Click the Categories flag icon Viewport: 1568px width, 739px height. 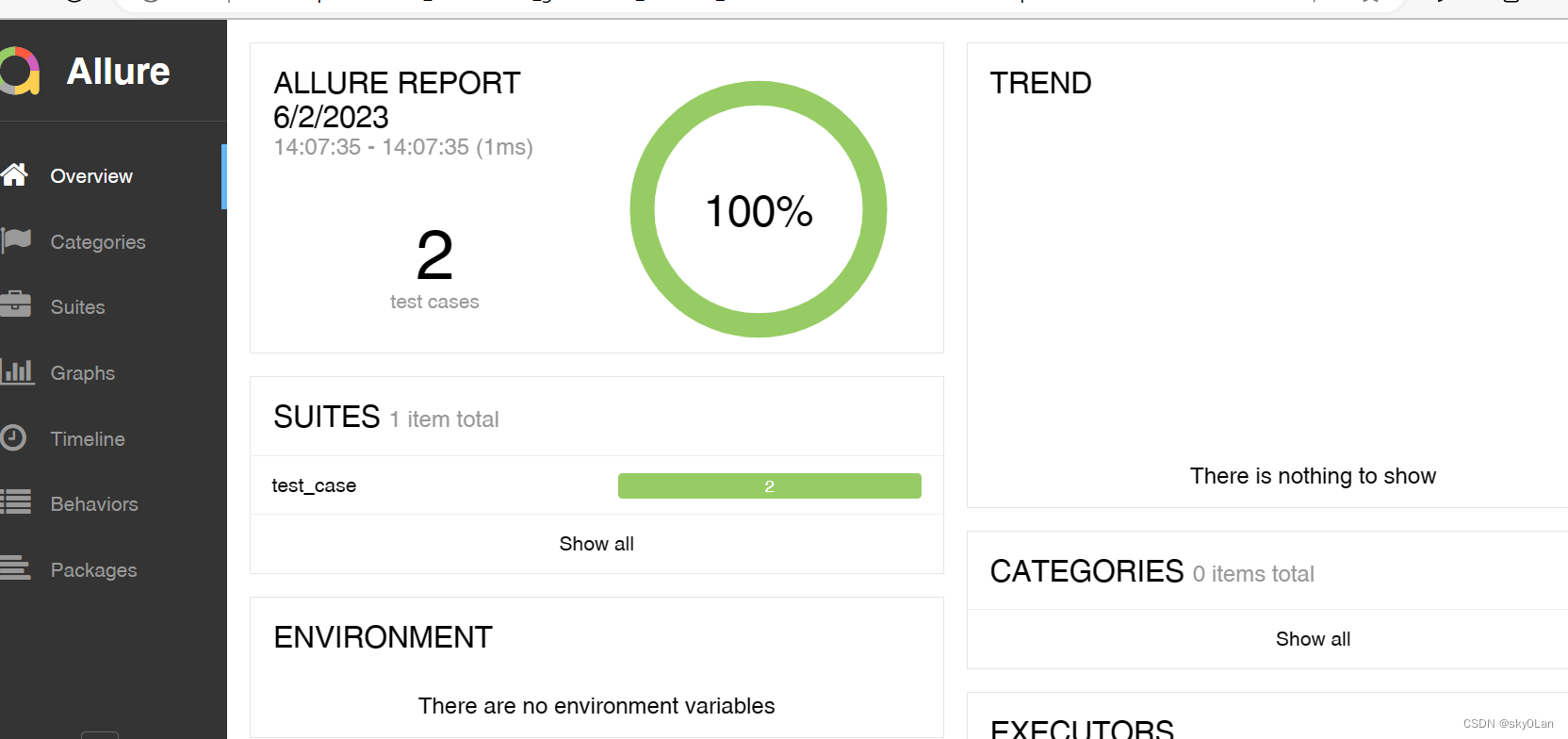(16, 241)
